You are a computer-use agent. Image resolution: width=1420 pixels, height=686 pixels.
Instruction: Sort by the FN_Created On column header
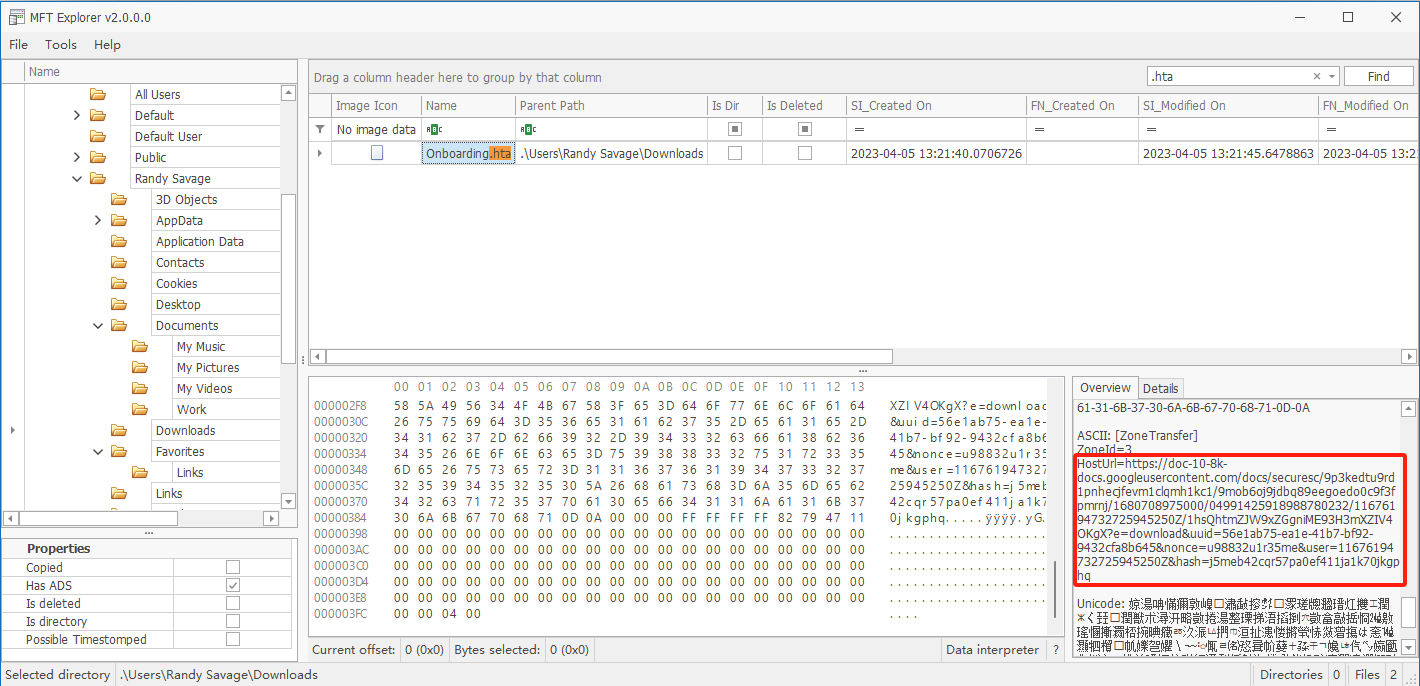1082,105
